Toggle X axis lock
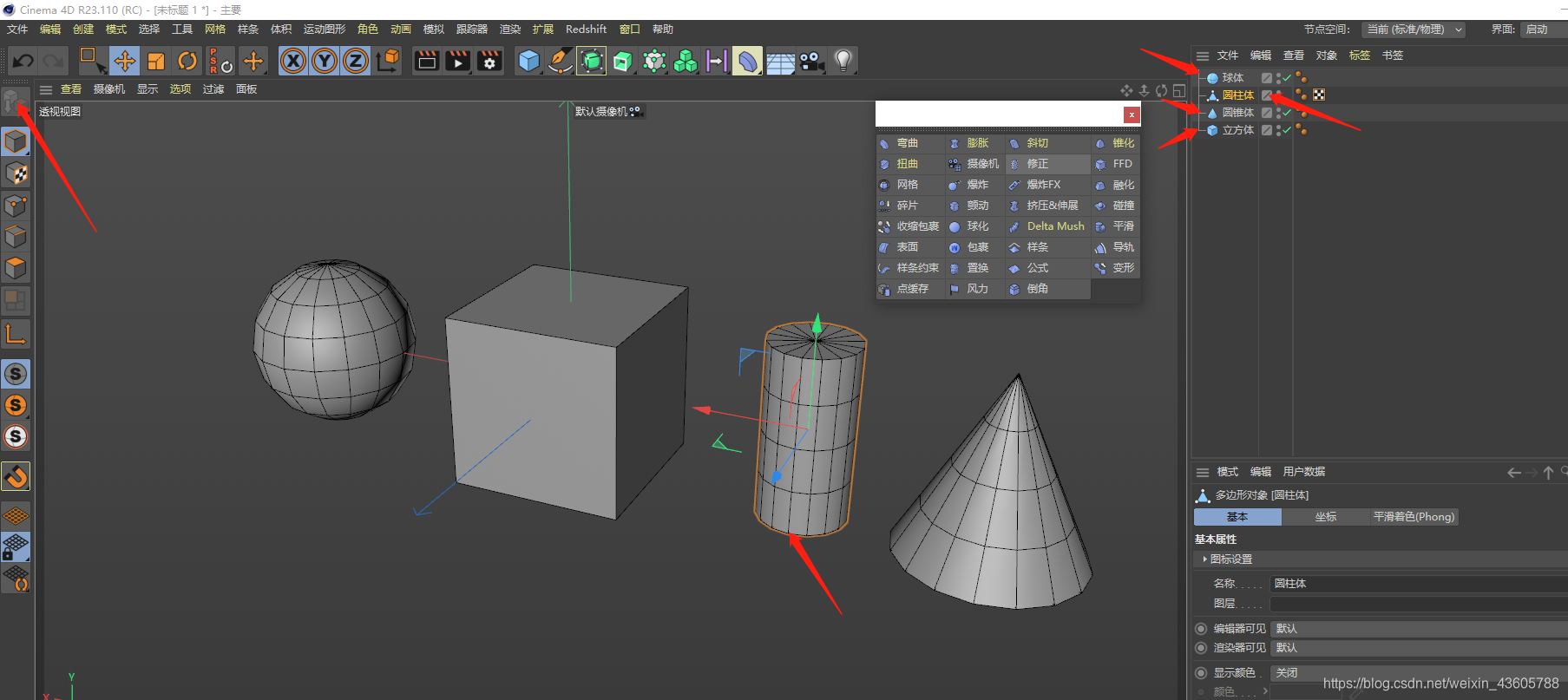 tap(293, 61)
